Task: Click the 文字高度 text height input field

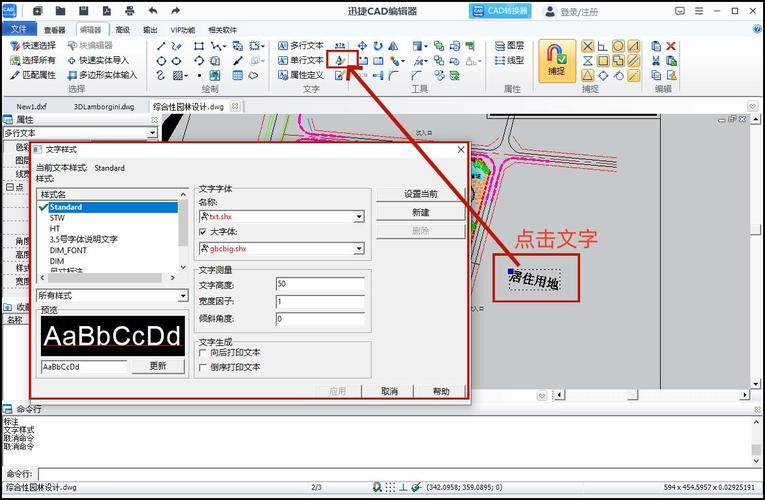Action: (x=319, y=284)
